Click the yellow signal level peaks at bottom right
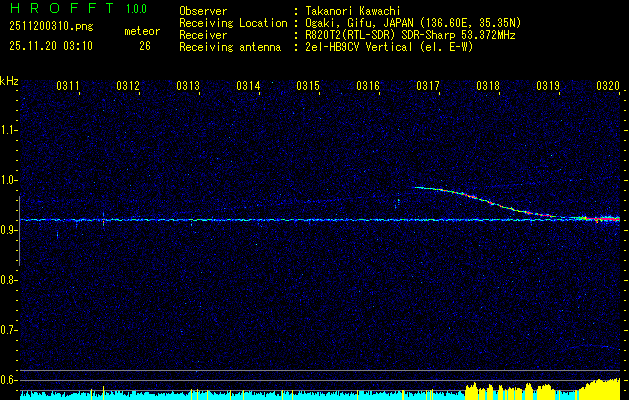629x400 pixels. click(603, 386)
